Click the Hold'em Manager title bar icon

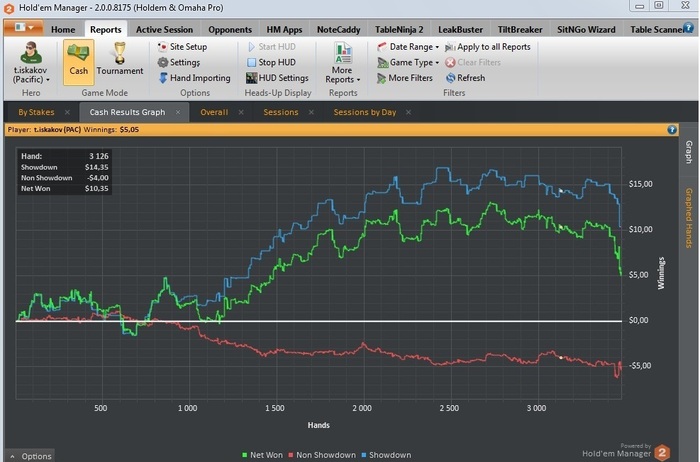9,8
